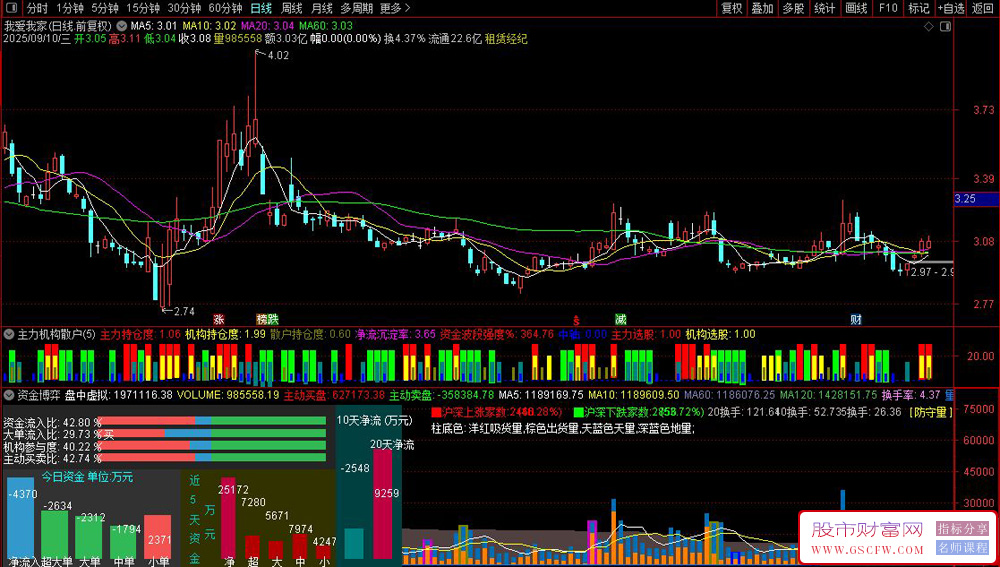Click the 主力持仓度: 1.06 label
Image resolution: width=1000 pixels, height=567 pixels.
(x=140, y=334)
